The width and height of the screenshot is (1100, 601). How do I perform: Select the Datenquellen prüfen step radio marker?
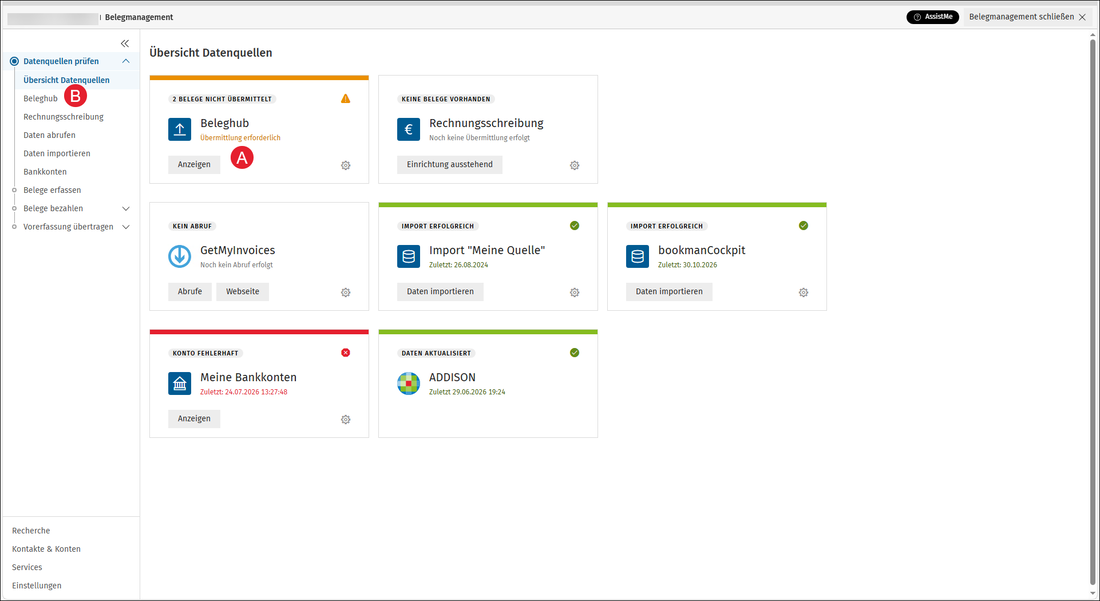click(14, 61)
